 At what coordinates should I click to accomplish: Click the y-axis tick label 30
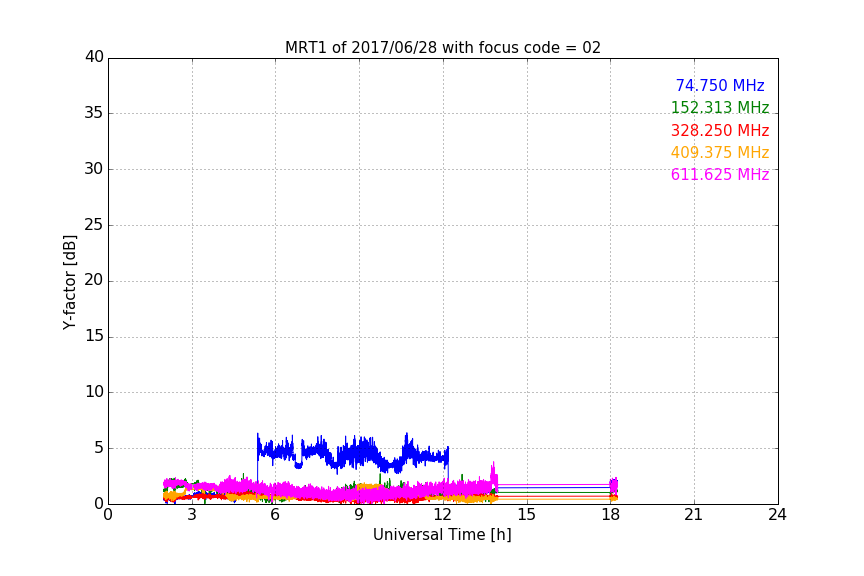(x=94, y=169)
